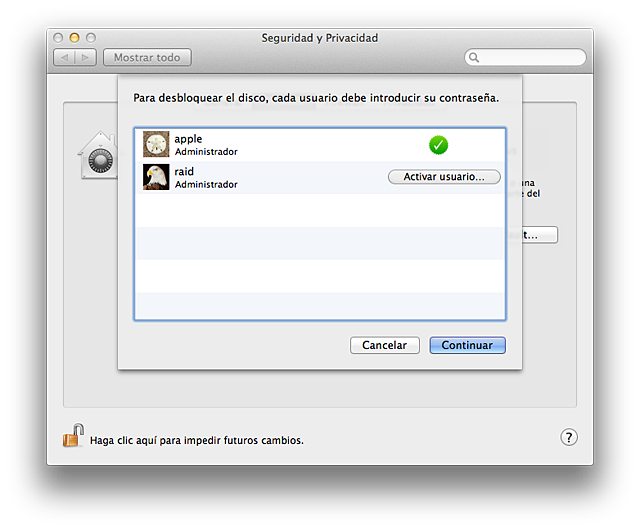The height and width of the screenshot is (530, 640).
Task: Click the magnifying glass search icon
Action: (x=474, y=58)
